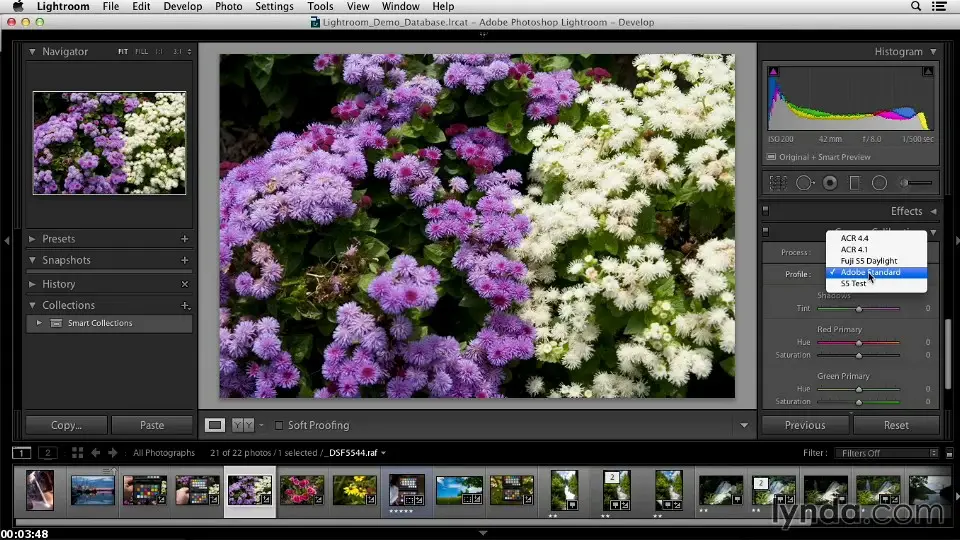Pick the Radial Filter tool
960x540 pixels.
coord(880,183)
